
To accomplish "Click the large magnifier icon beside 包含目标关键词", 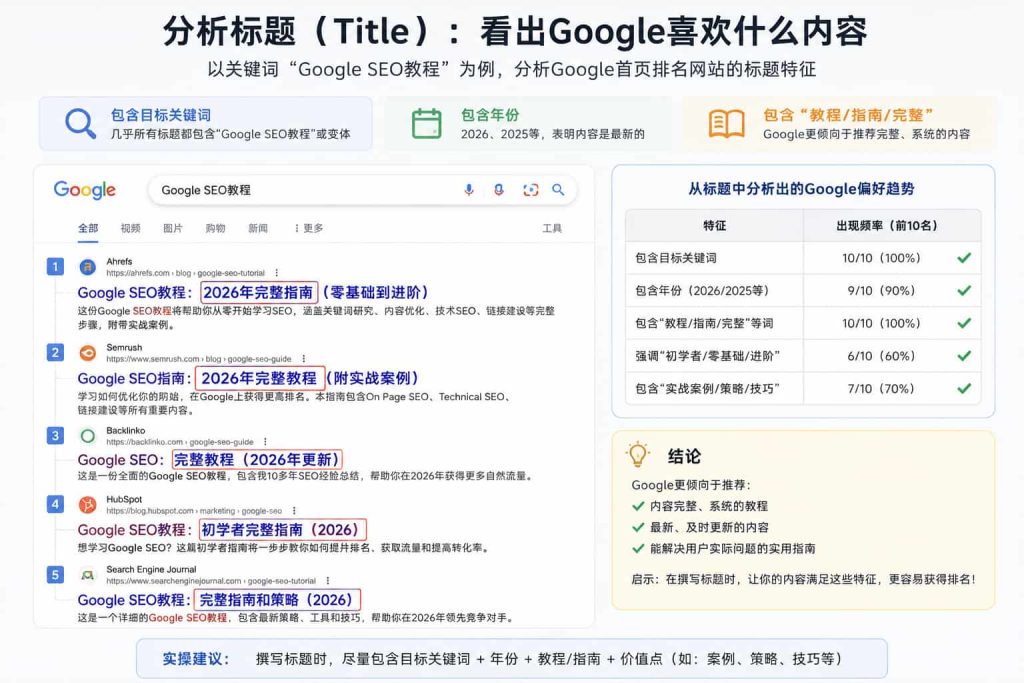I will pos(80,123).
